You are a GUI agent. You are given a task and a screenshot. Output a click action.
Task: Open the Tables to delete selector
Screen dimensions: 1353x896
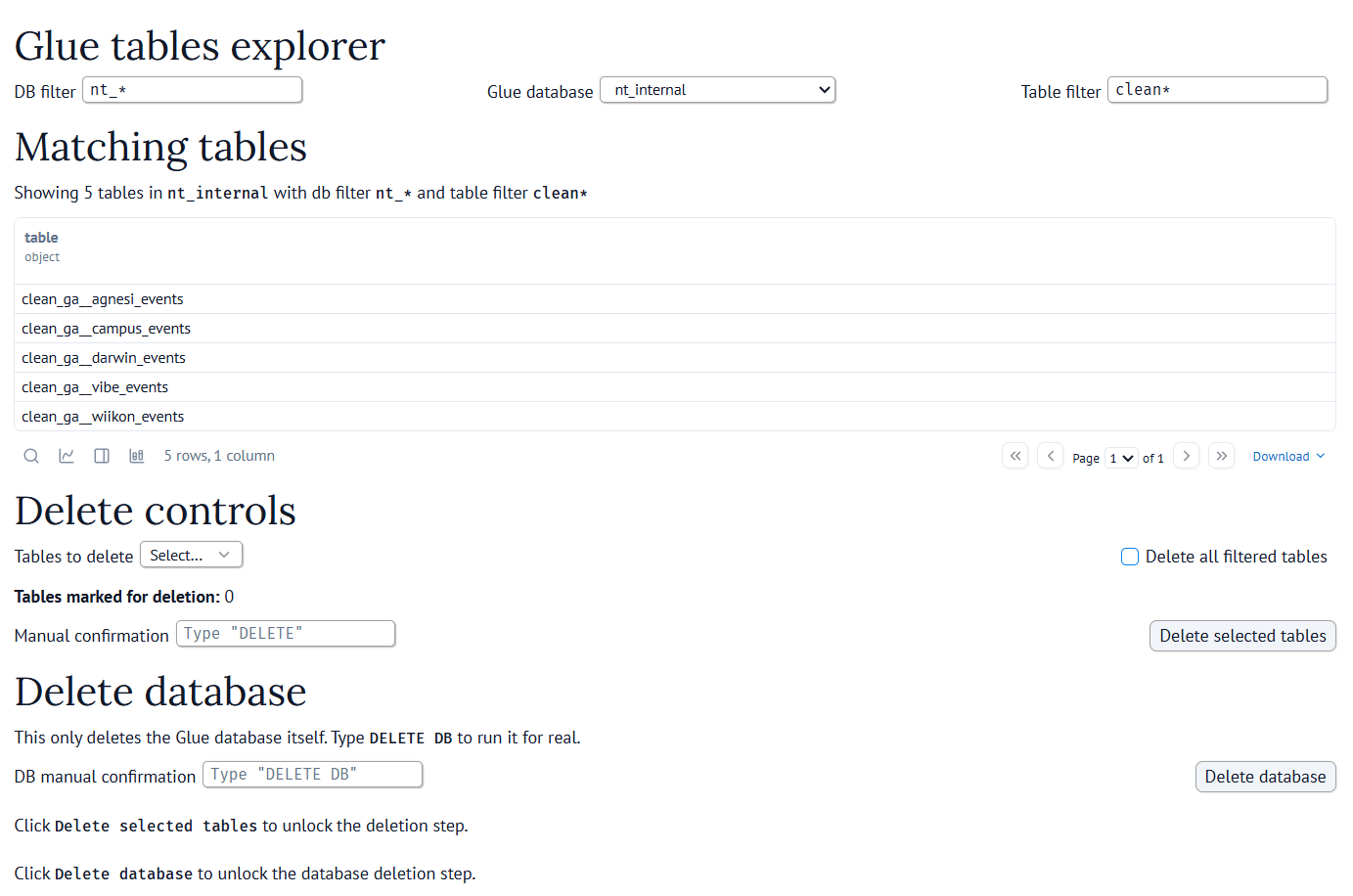pos(191,554)
